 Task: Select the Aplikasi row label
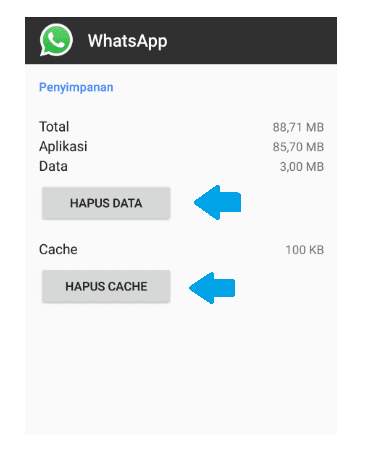(63, 147)
